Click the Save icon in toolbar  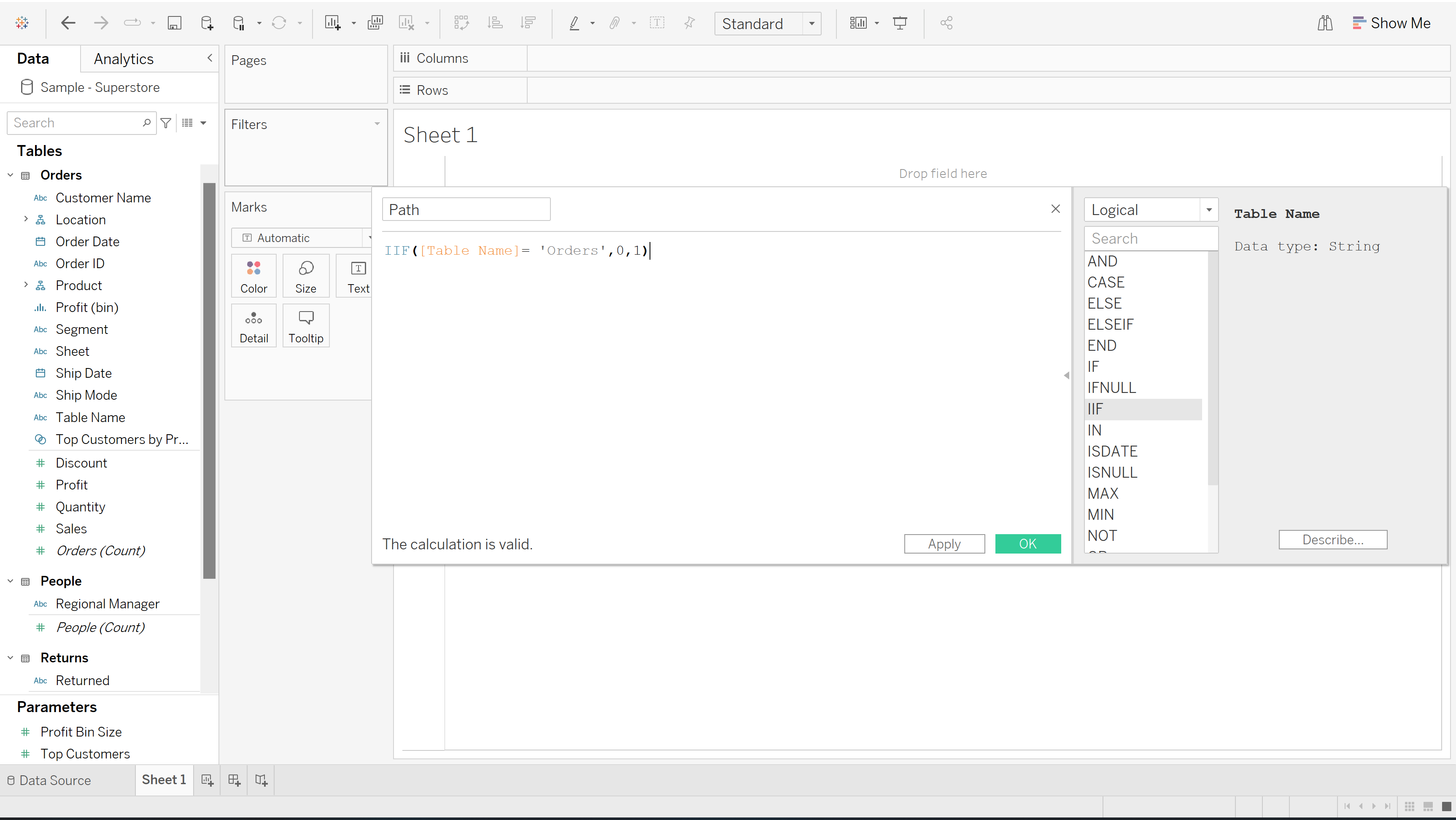(174, 23)
